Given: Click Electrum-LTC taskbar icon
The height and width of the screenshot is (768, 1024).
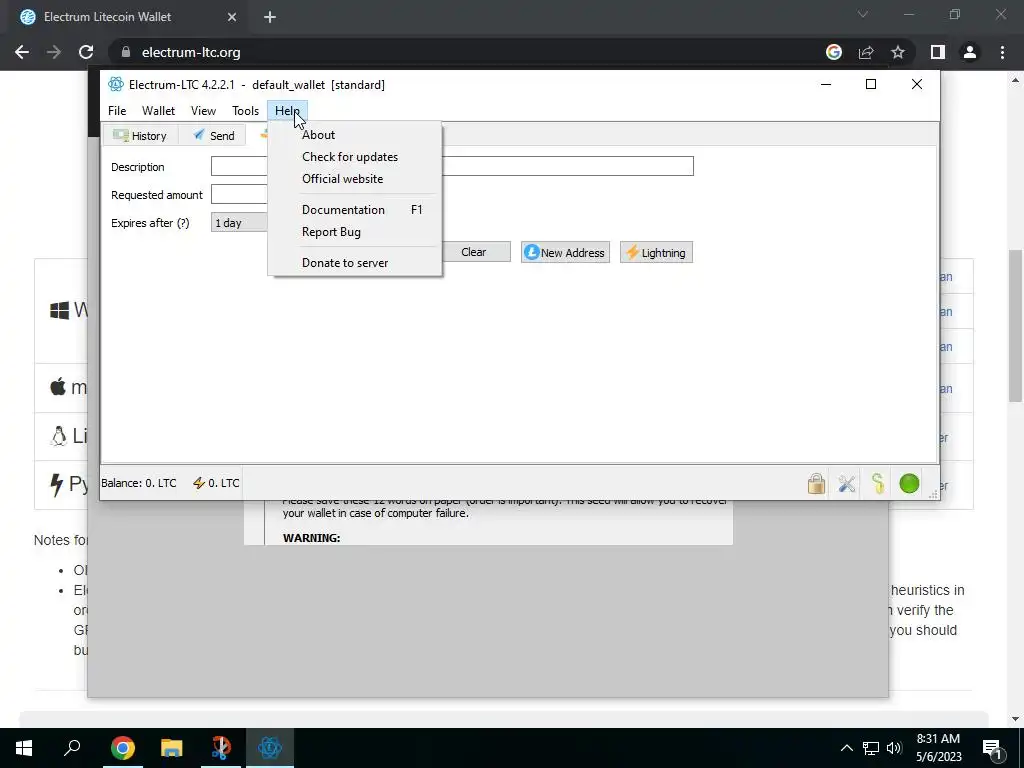Looking at the screenshot, I should pos(270,748).
